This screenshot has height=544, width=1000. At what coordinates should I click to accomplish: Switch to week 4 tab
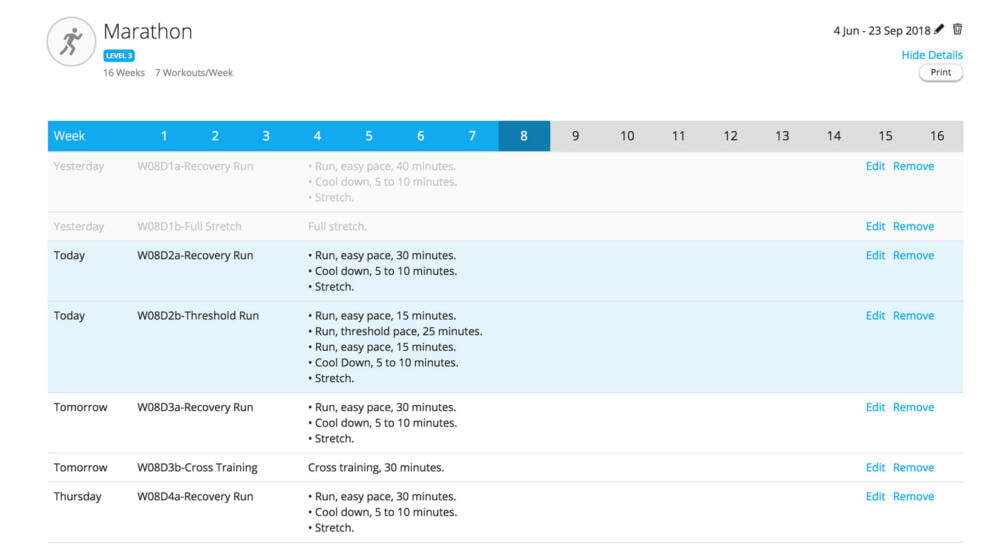(x=317, y=136)
